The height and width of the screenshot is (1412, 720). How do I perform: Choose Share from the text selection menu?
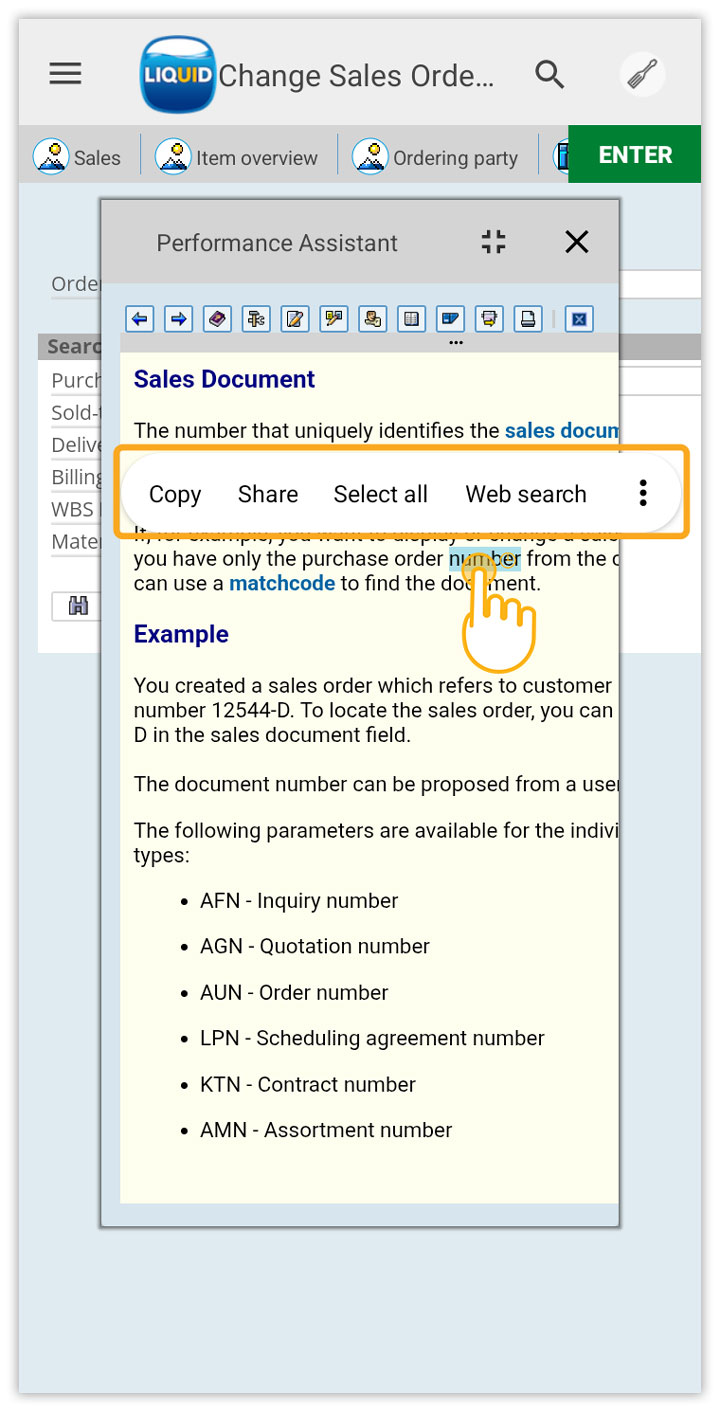point(268,494)
